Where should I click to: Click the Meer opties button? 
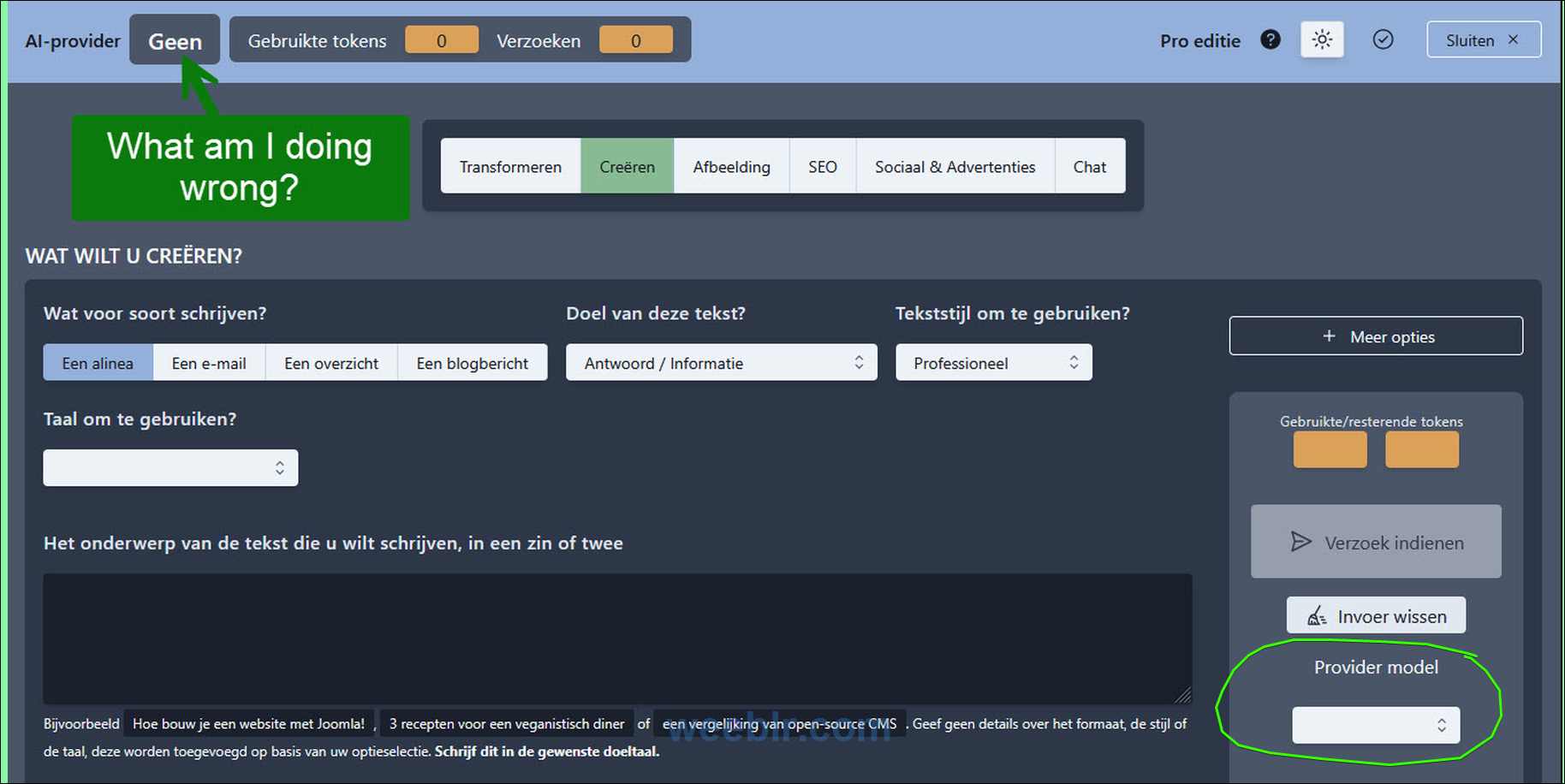click(x=1376, y=336)
